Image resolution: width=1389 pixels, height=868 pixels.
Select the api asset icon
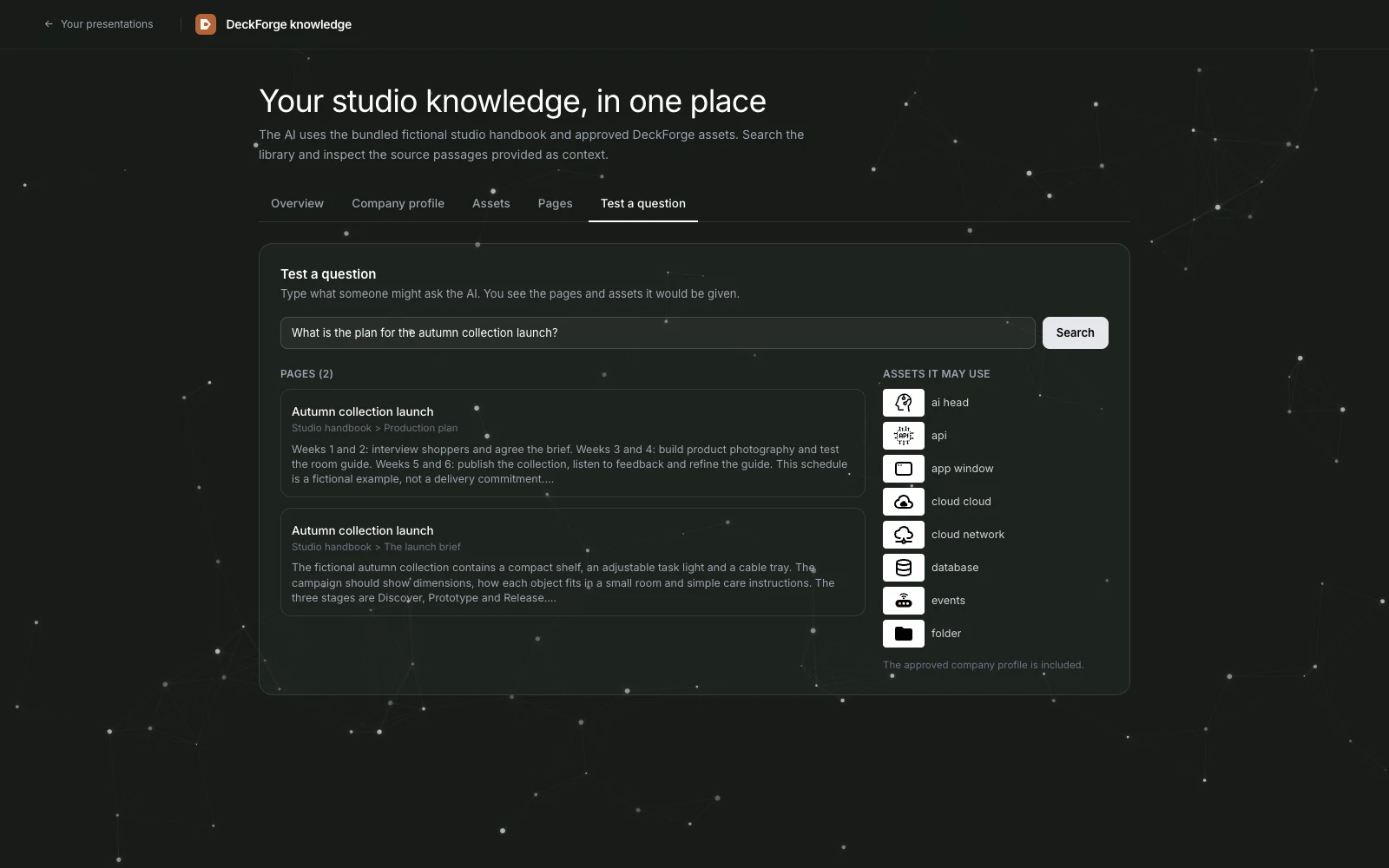(903, 436)
